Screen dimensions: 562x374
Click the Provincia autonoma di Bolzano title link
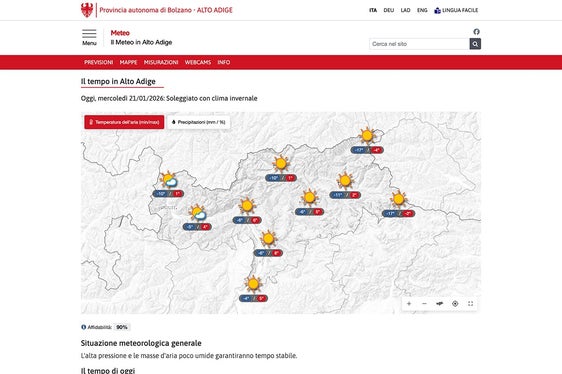click(x=166, y=10)
